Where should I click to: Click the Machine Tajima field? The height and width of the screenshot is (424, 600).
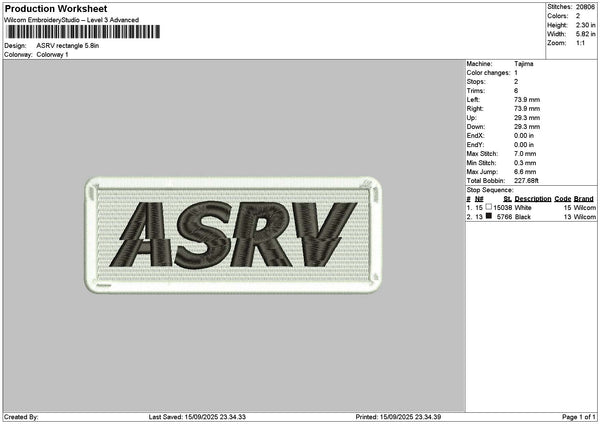click(500, 64)
